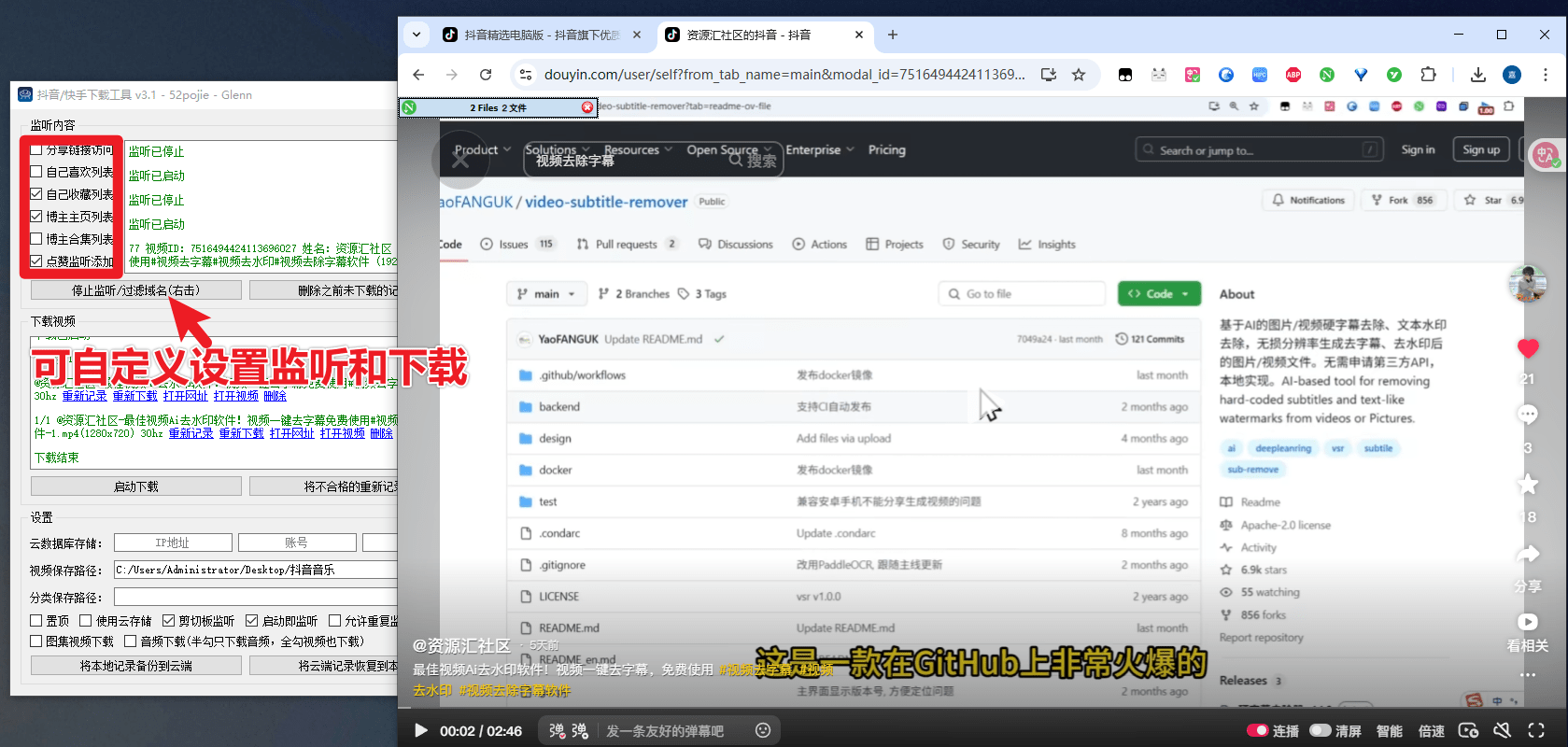Image resolution: width=1568 pixels, height=747 pixels.
Task: Open the 倍速 playback speed menu
Action: point(1431,730)
